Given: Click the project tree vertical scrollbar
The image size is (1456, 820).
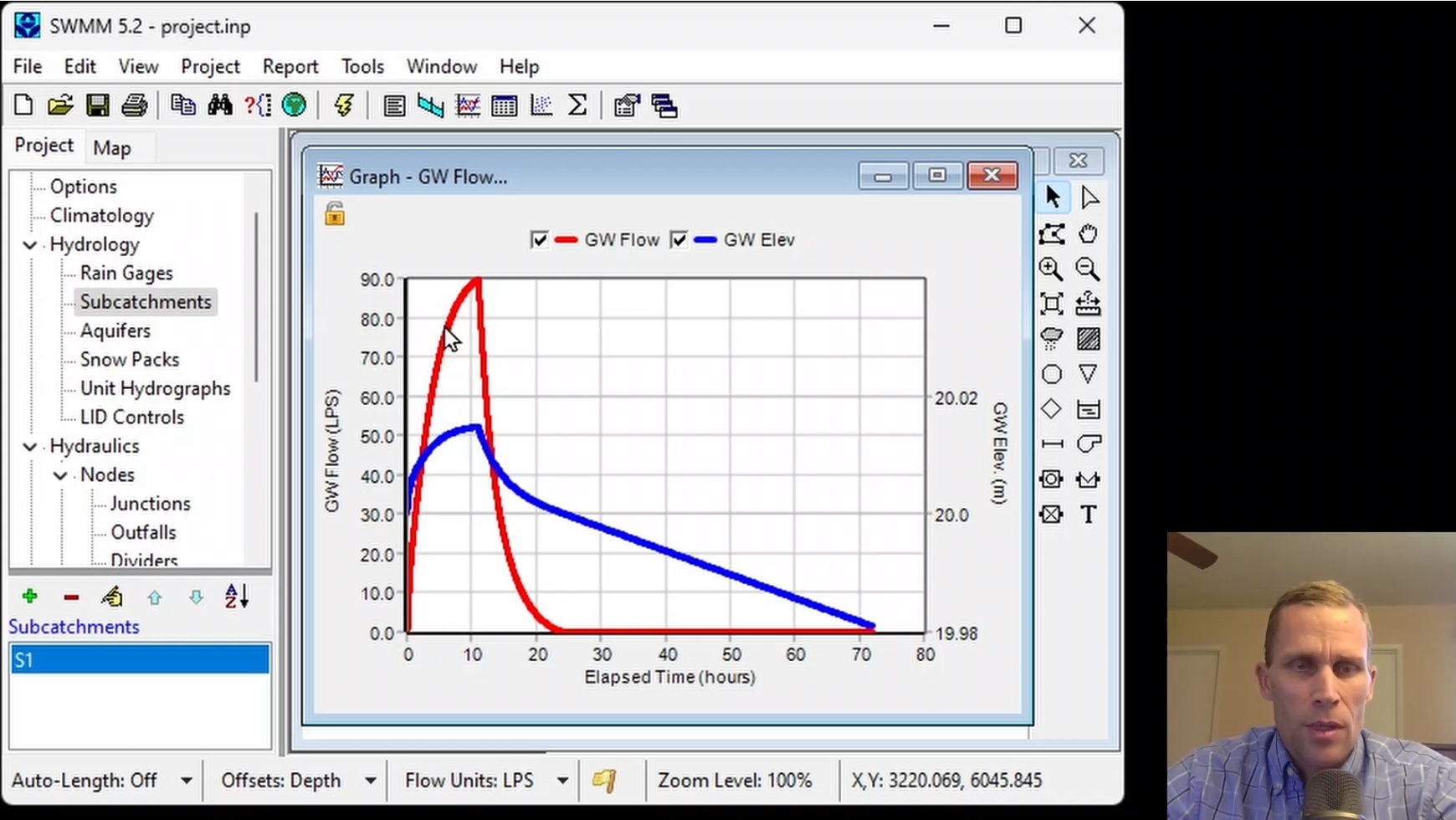Looking at the screenshot, I should [x=256, y=297].
